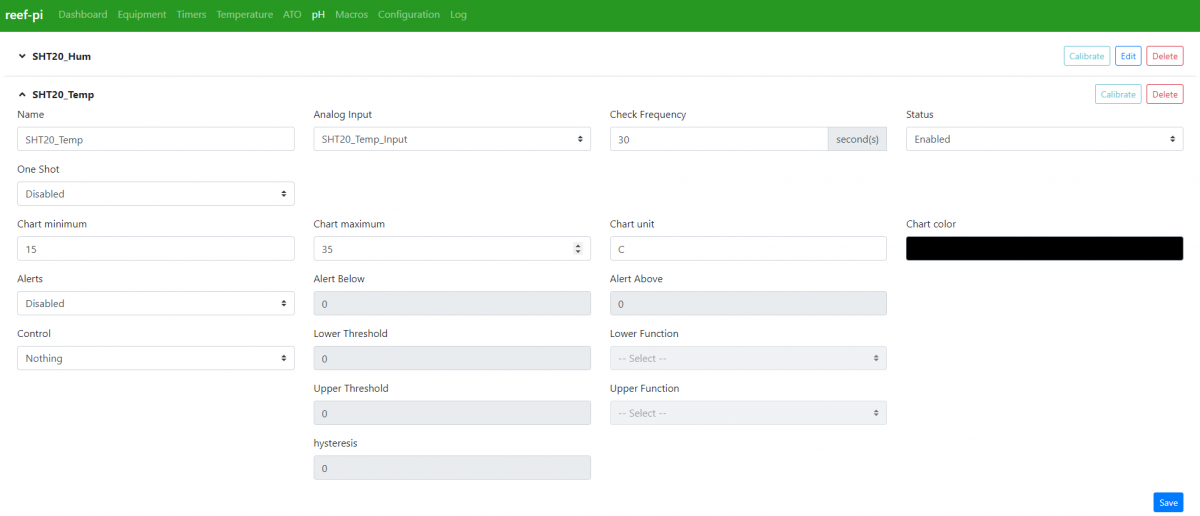This screenshot has height=516, width=1200.
Task: Delete the SHT20_Temp probe
Action: click(1165, 94)
